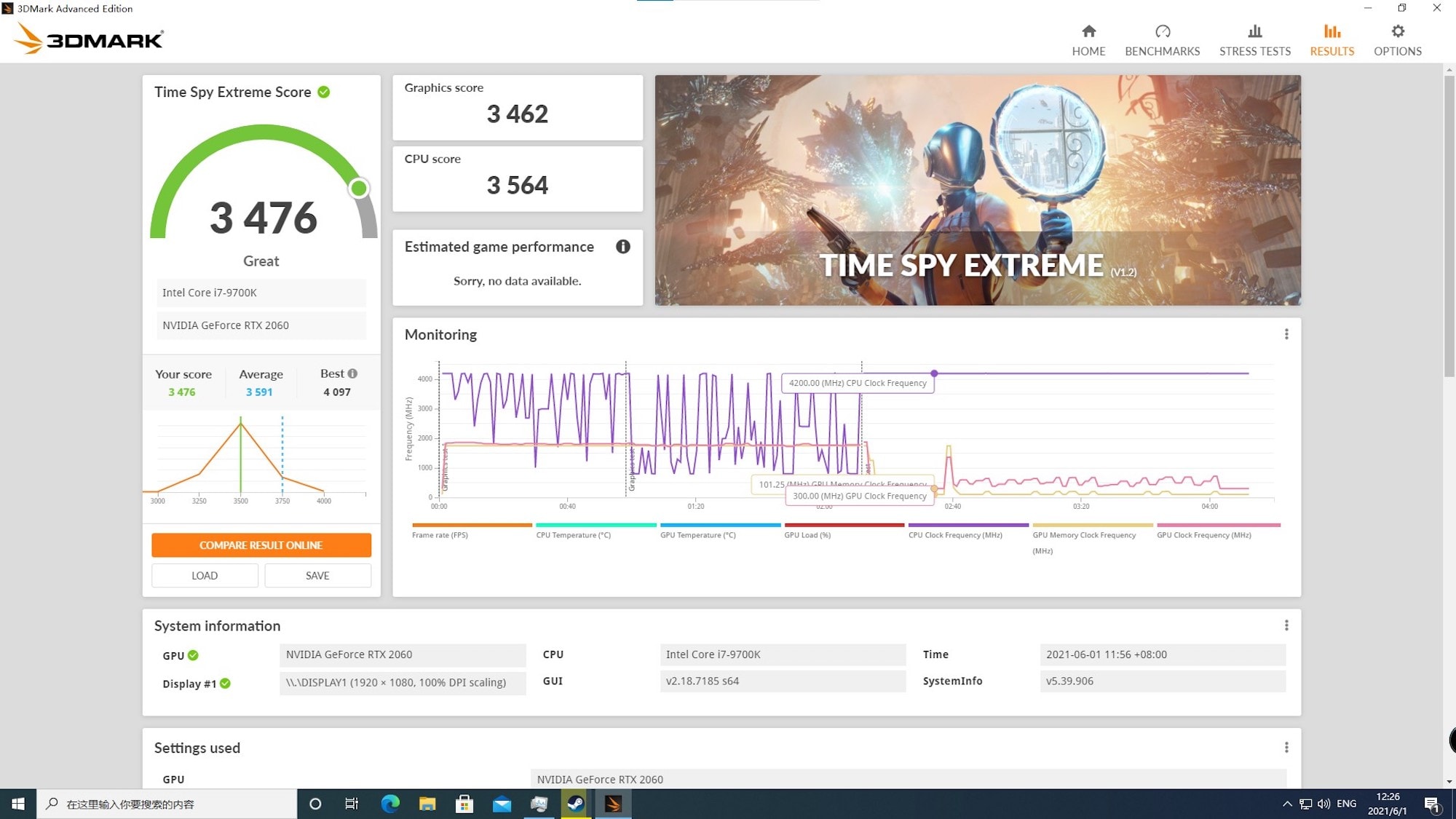Click the SystemInfo v5.39.906 field

coord(1163,681)
